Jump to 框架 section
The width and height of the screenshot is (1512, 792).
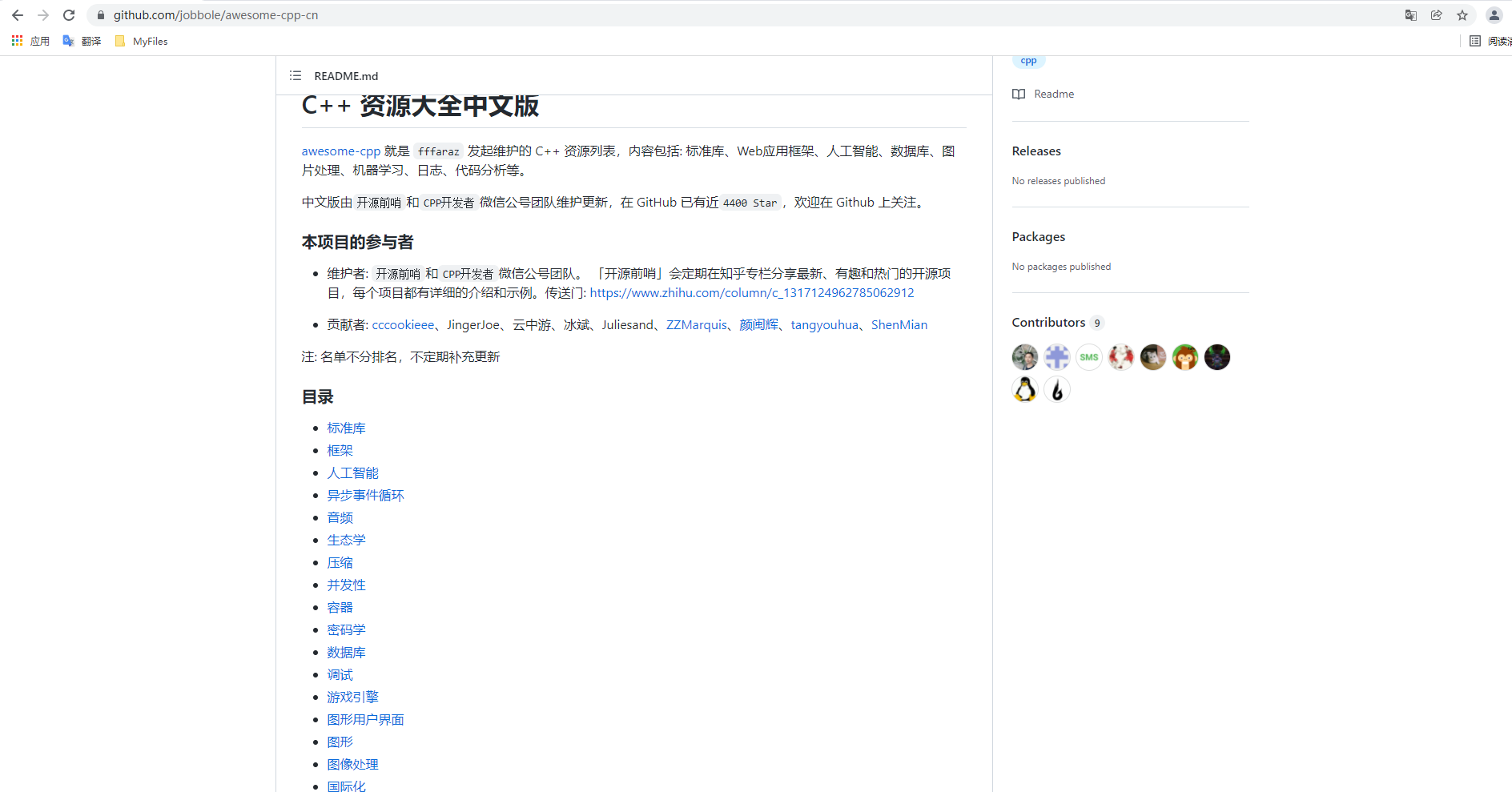[340, 451]
